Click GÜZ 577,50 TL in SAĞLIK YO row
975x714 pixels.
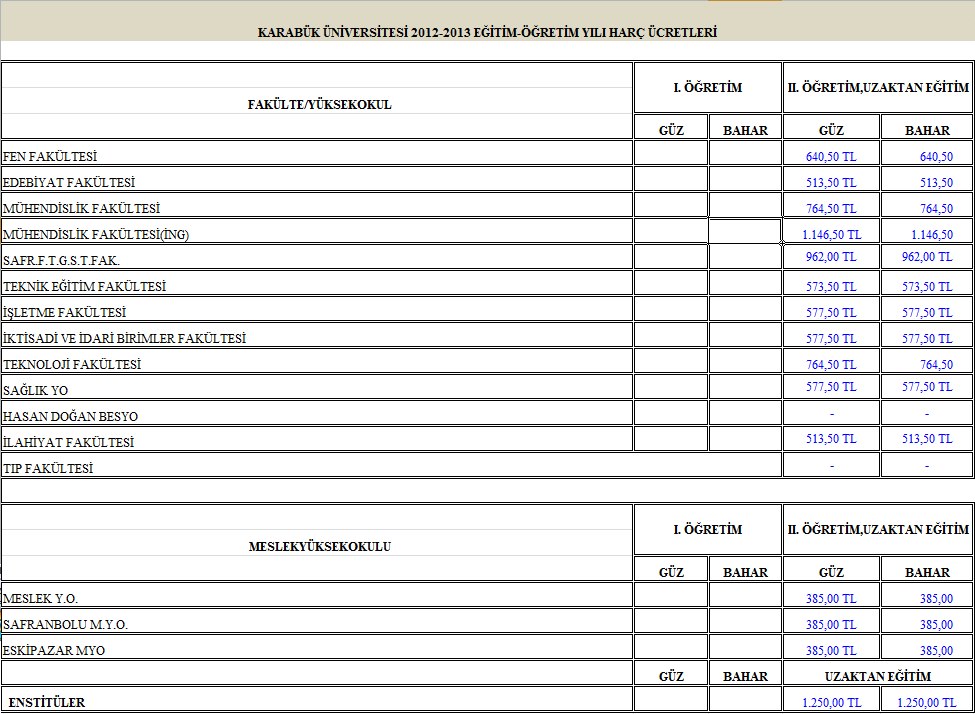[831, 387]
